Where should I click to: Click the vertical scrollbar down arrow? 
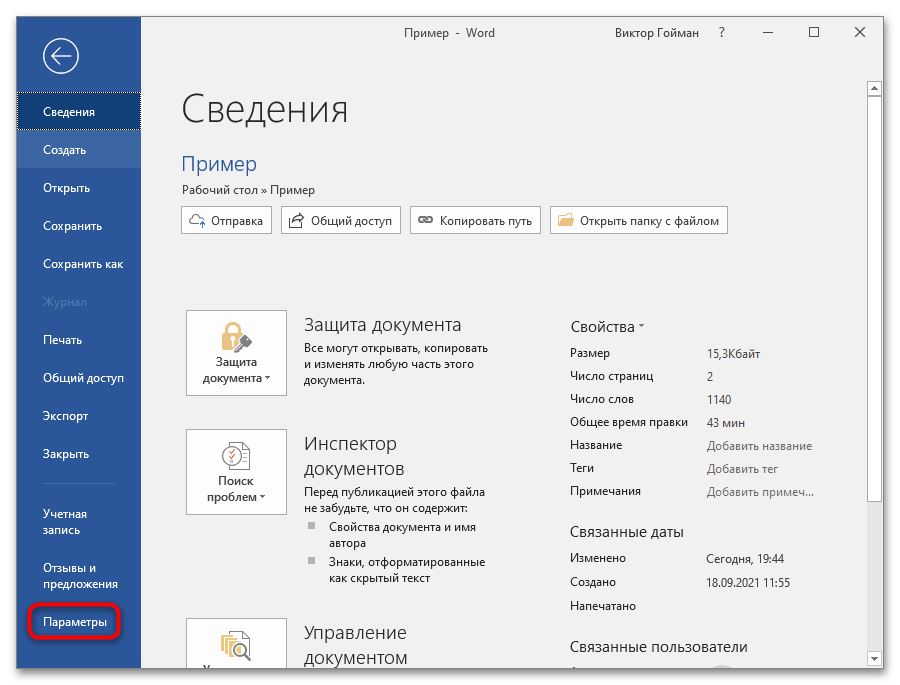pos(875,657)
